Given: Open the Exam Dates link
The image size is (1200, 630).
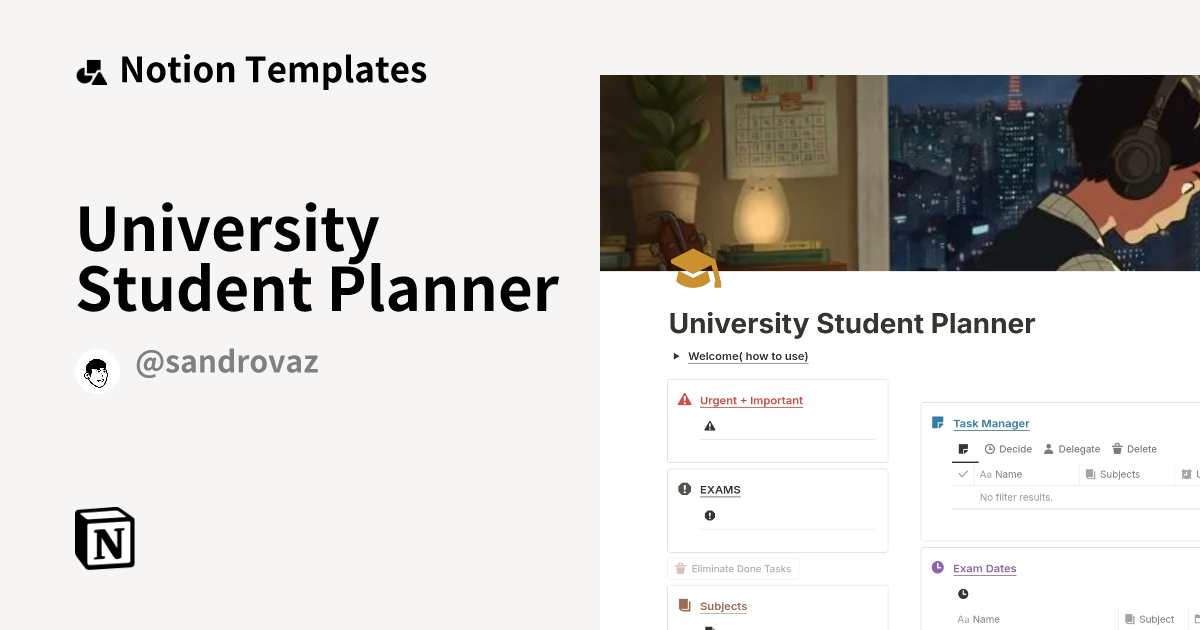Looking at the screenshot, I should coord(984,568).
